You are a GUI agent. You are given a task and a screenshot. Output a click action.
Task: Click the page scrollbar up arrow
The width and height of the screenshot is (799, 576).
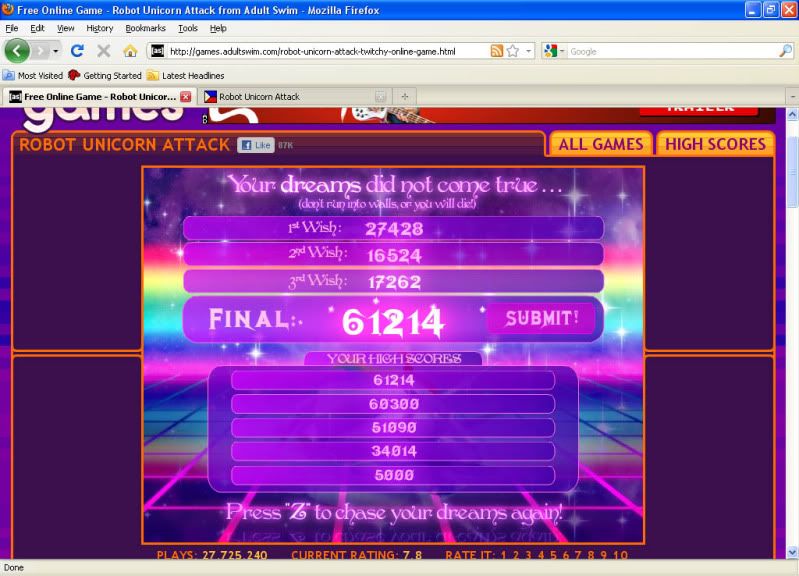792,114
